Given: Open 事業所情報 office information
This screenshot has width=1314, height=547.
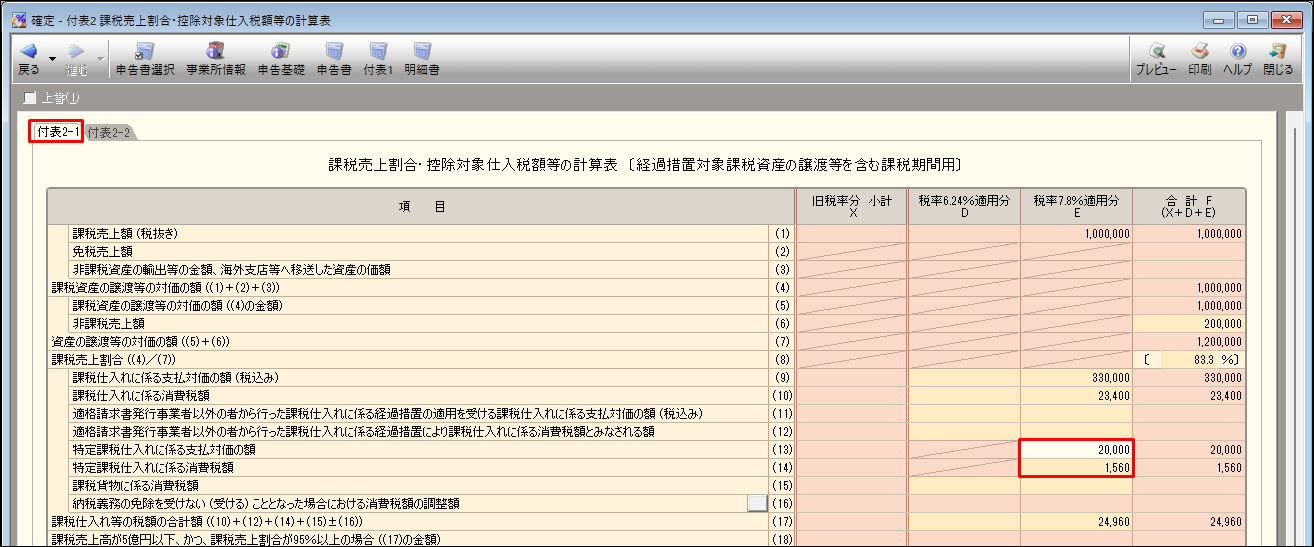Looking at the screenshot, I should click(215, 52).
